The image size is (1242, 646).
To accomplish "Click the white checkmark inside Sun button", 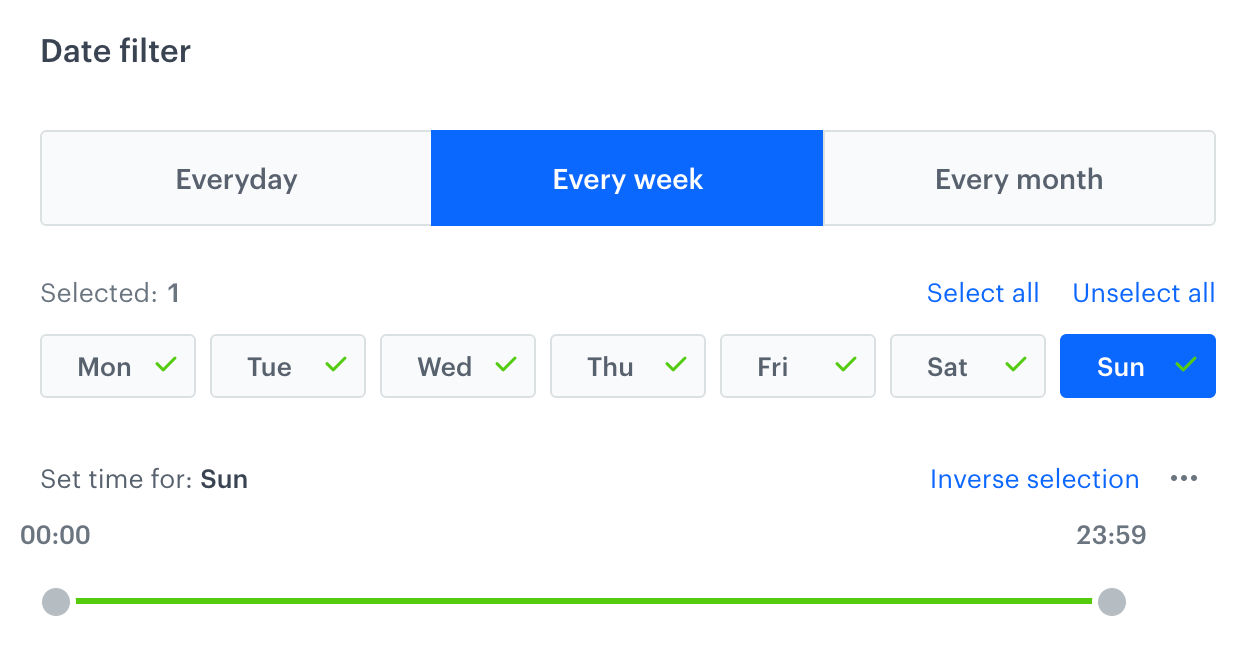I will (1187, 364).
